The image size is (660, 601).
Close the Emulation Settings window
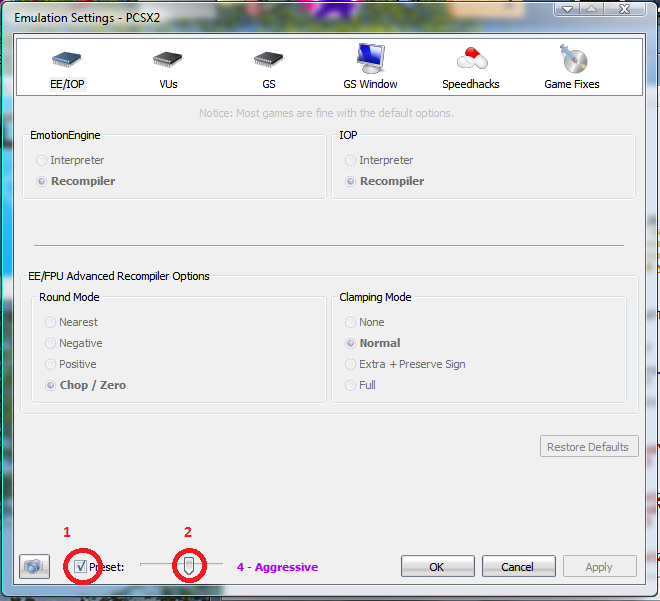tap(625, 8)
